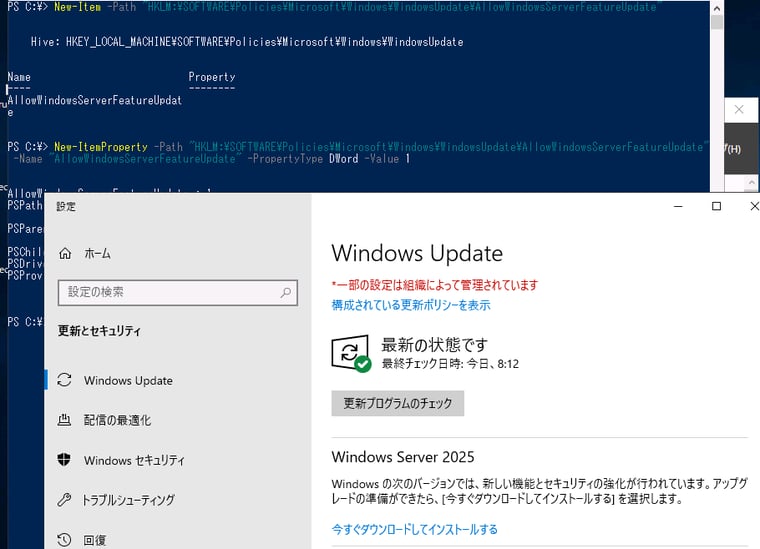Maximize the Settings window
Viewport: 760px width, 549px height.
pos(716,206)
